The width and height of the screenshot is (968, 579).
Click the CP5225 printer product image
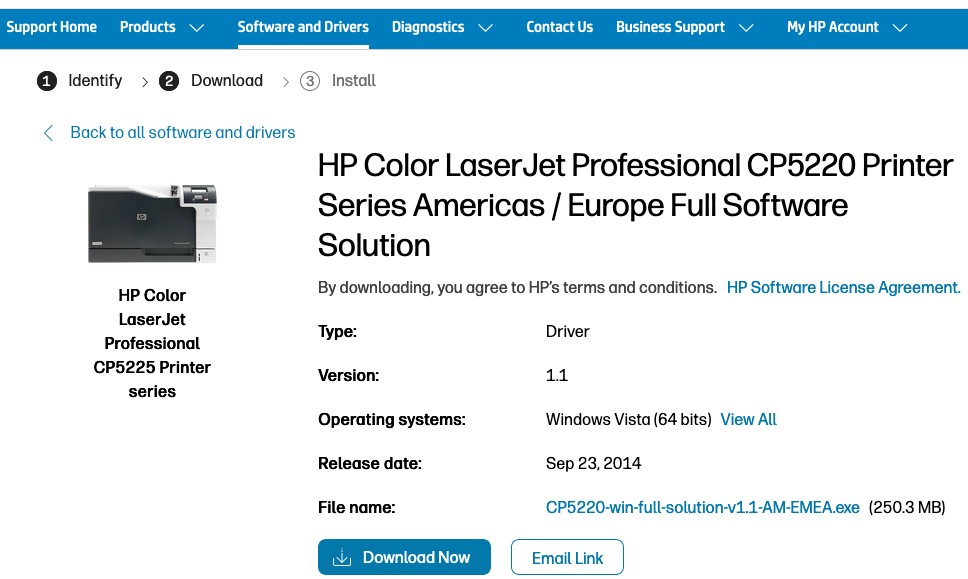[x=152, y=223]
